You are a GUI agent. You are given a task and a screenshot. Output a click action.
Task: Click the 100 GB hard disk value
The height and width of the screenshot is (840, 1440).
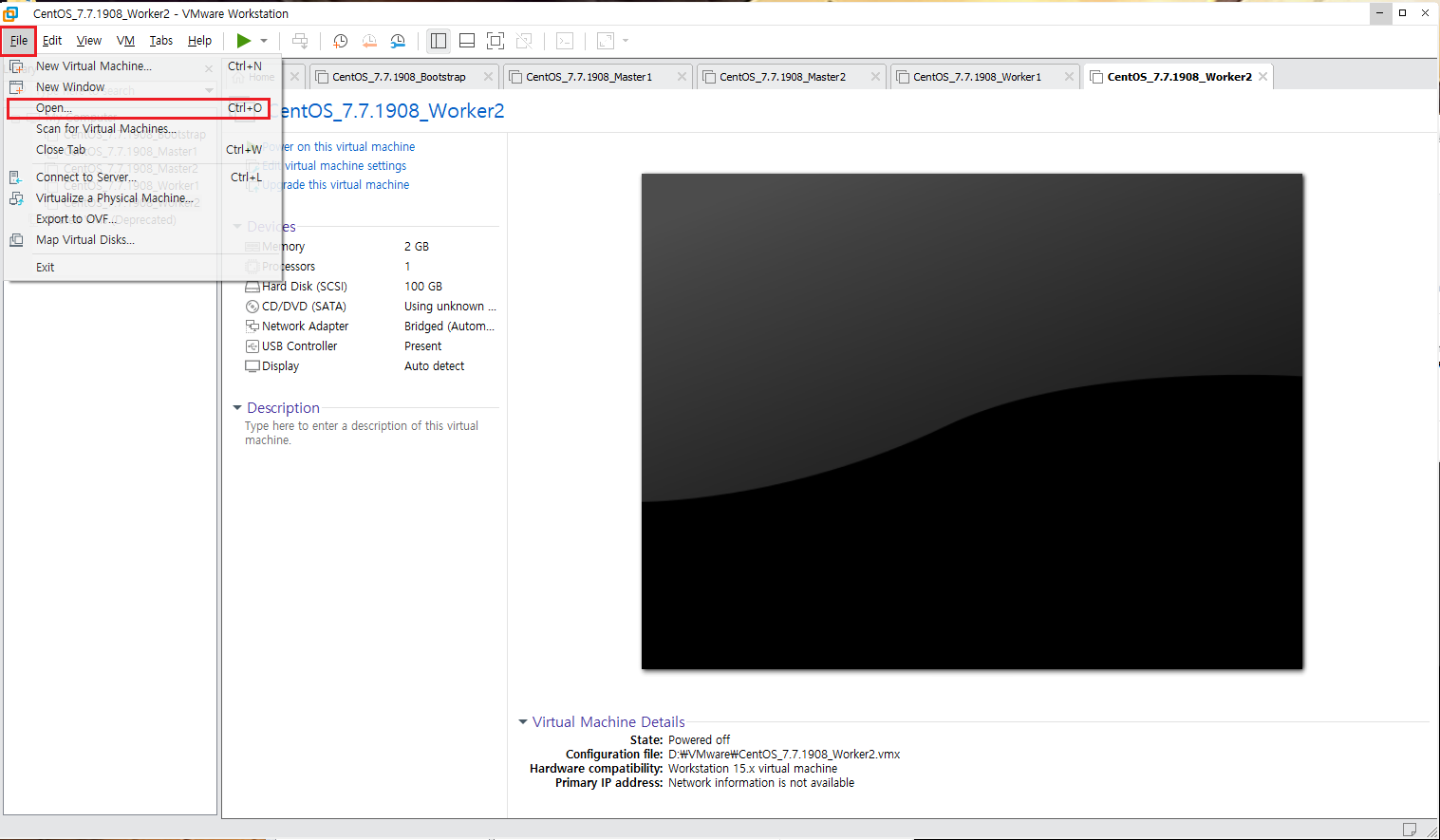tap(423, 287)
